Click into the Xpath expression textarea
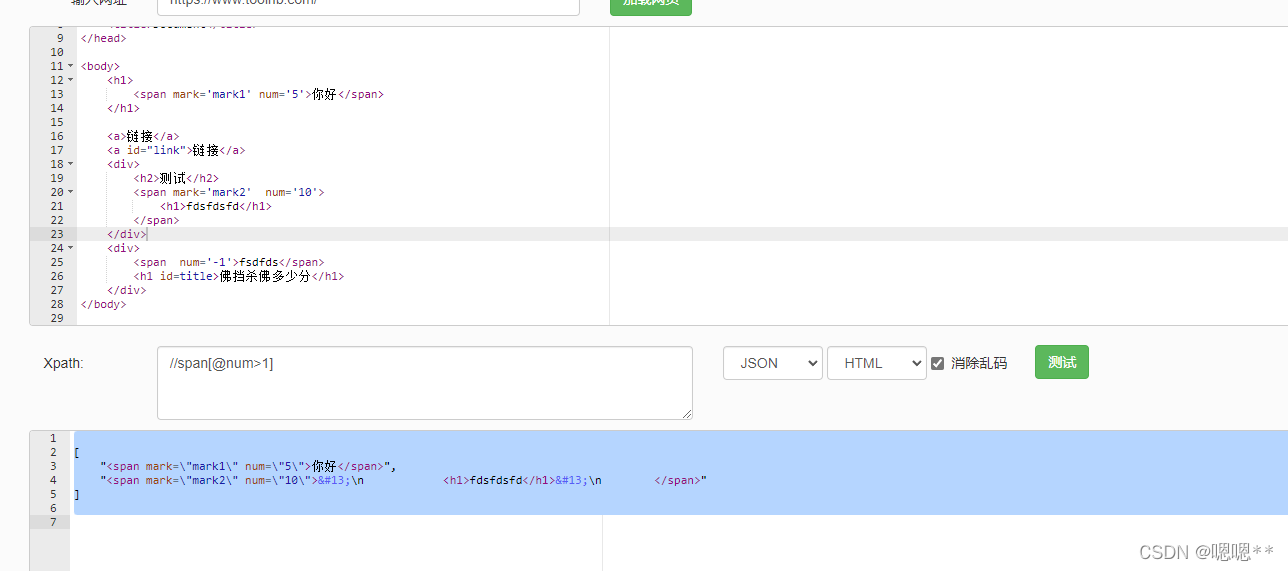1288x571 pixels. point(425,383)
